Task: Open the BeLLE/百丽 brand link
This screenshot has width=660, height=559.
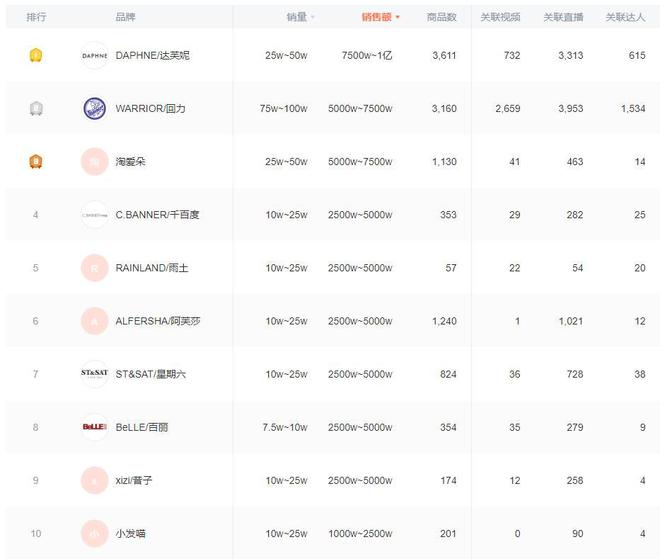Action: click(x=142, y=427)
